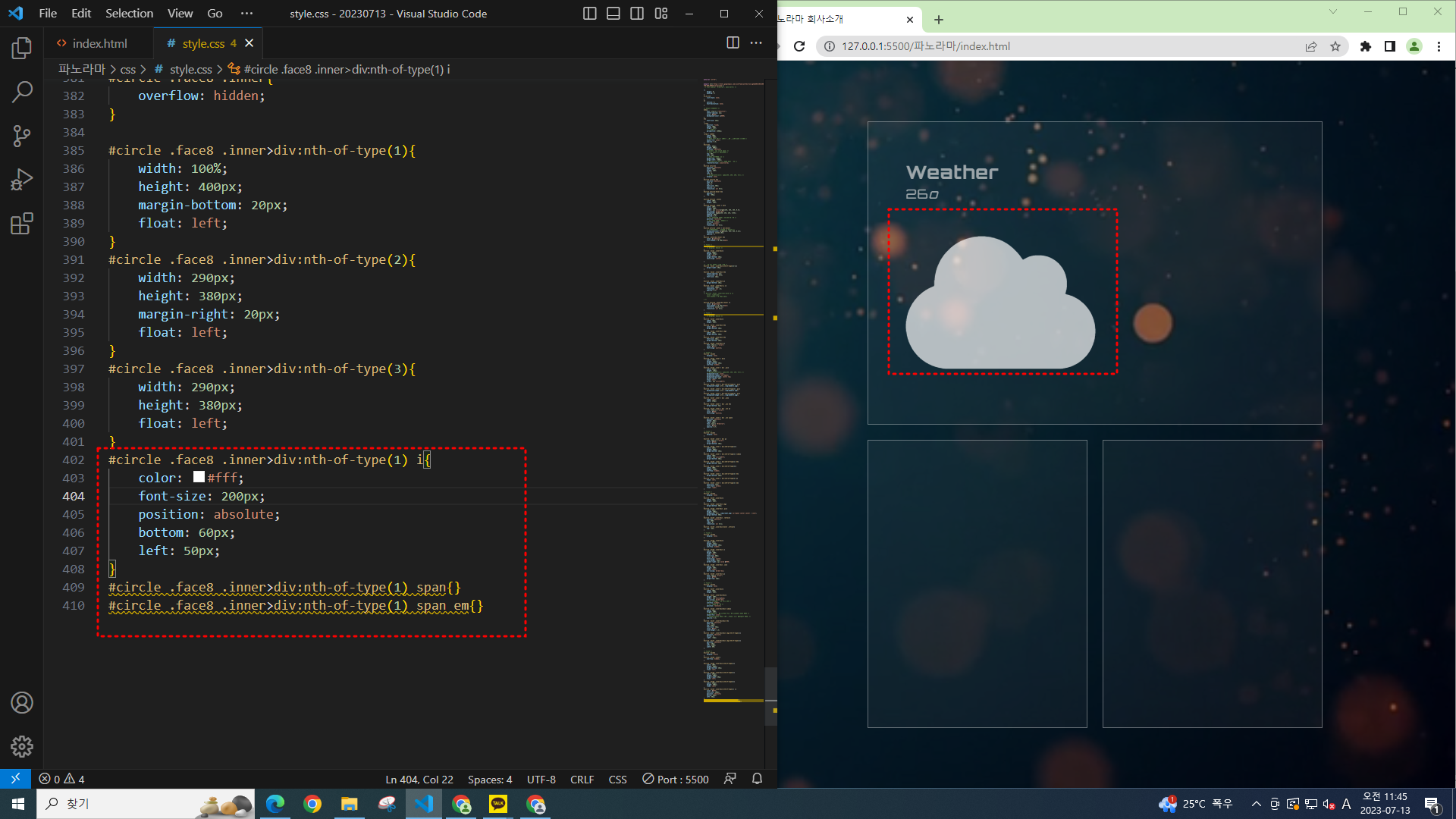Open editor more actions ellipsis menu
The image size is (1456, 819).
pyautogui.click(x=756, y=43)
